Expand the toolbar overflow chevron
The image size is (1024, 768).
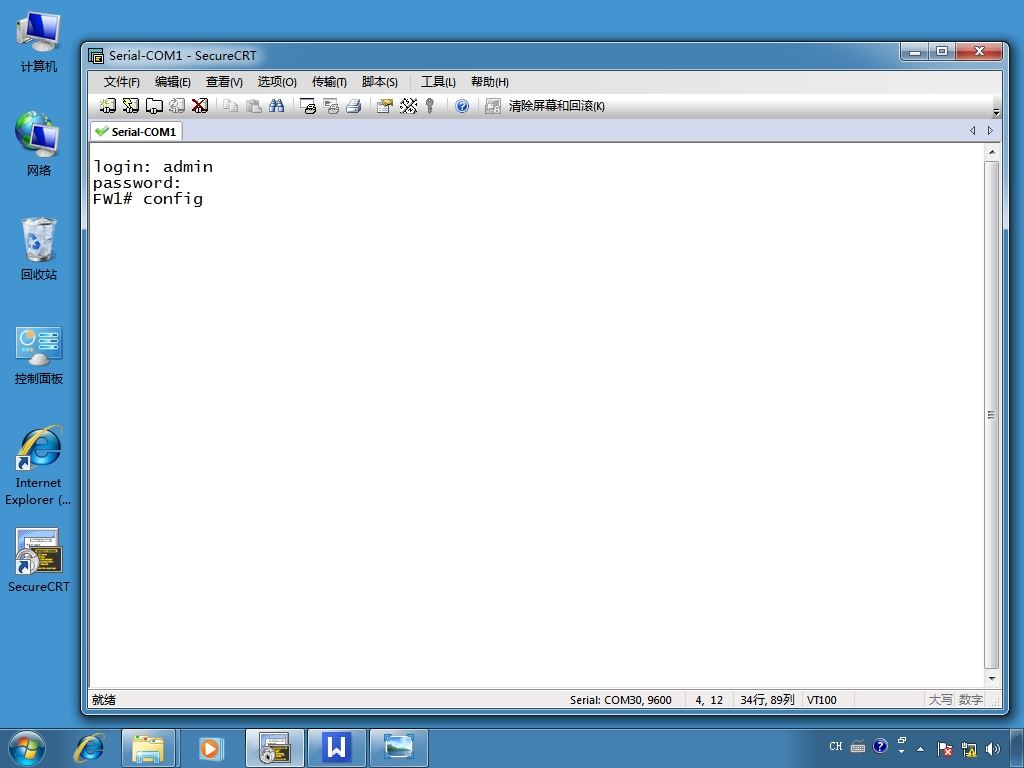pos(996,112)
